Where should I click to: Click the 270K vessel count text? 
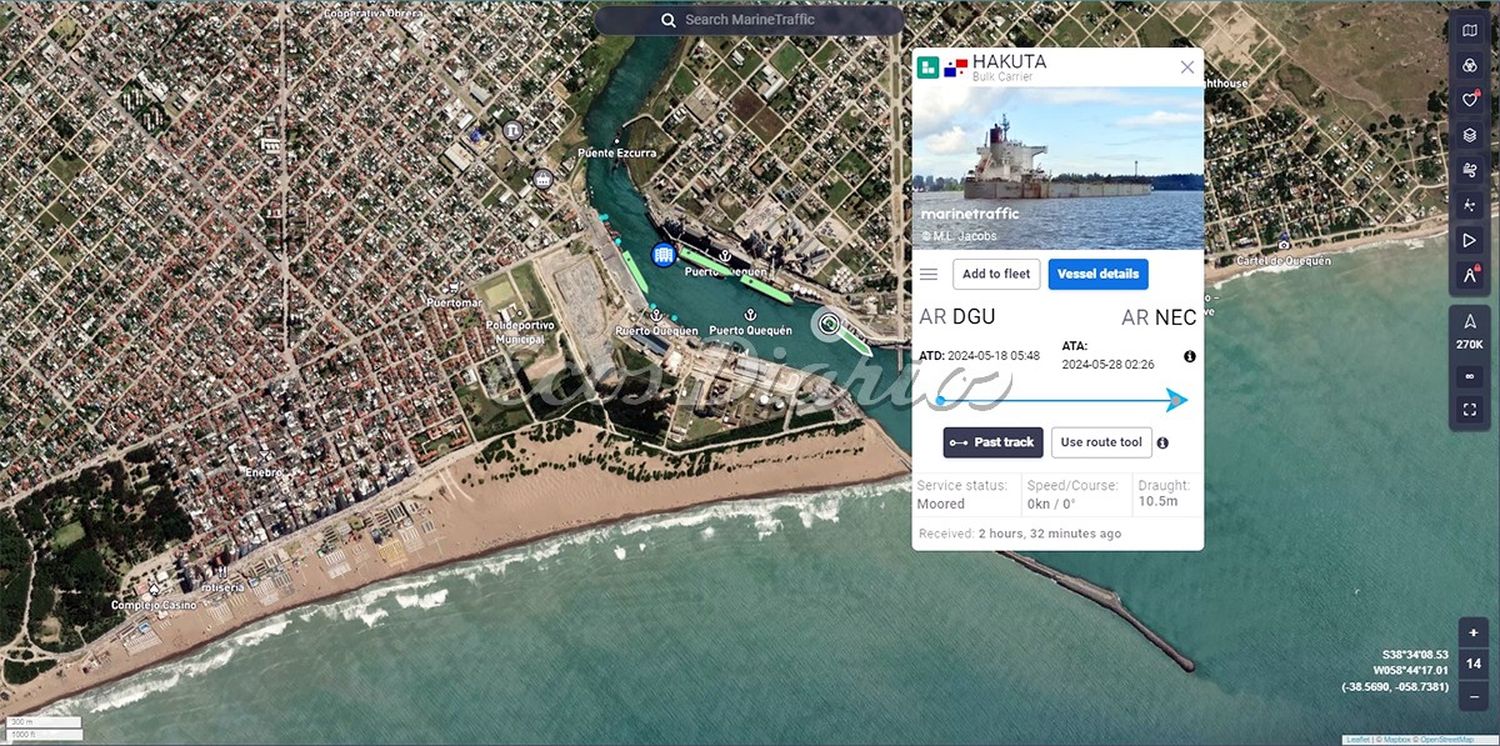1469,345
